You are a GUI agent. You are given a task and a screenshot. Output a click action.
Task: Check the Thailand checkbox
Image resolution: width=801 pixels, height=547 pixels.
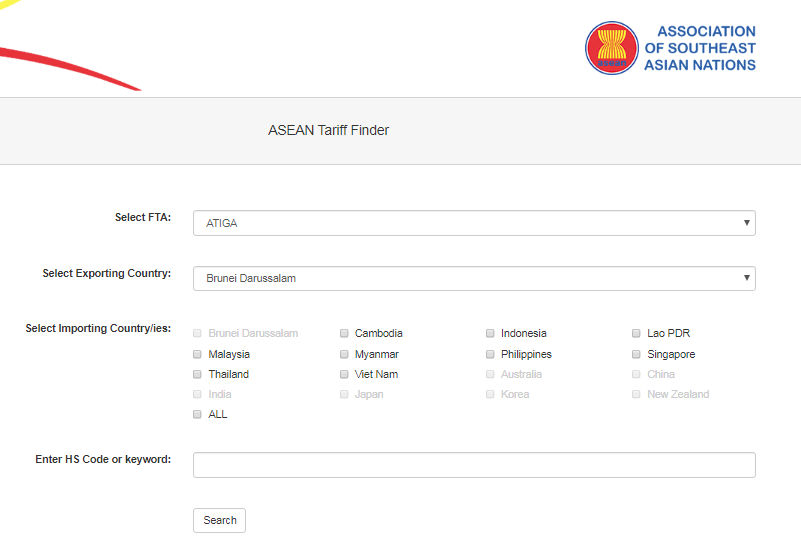click(197, 374)
